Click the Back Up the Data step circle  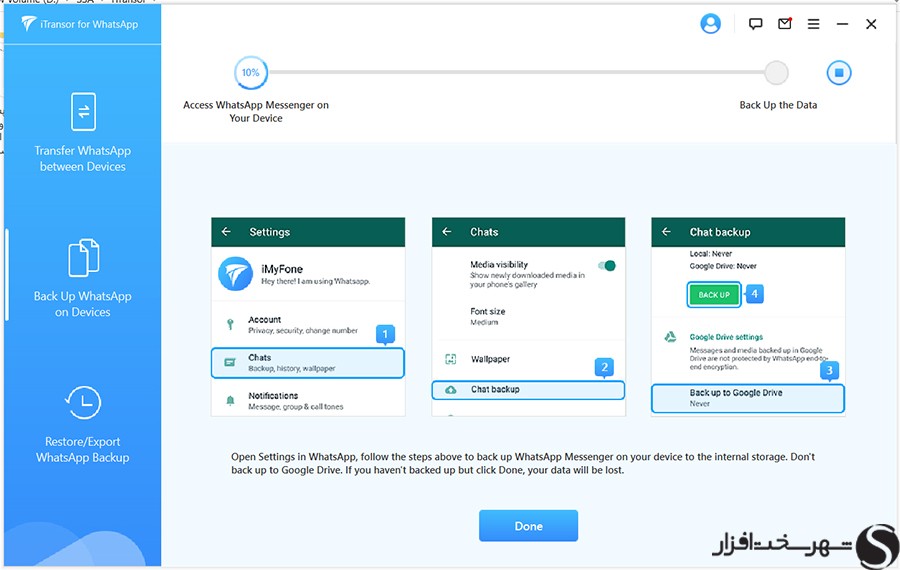coord(776,73)
